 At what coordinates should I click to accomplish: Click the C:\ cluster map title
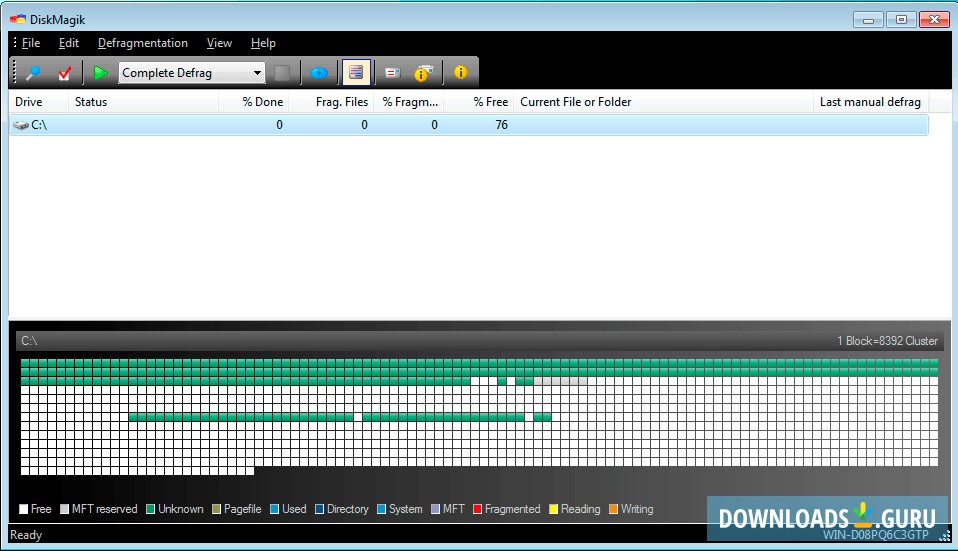pyautogui.click(x=29, y=341)
